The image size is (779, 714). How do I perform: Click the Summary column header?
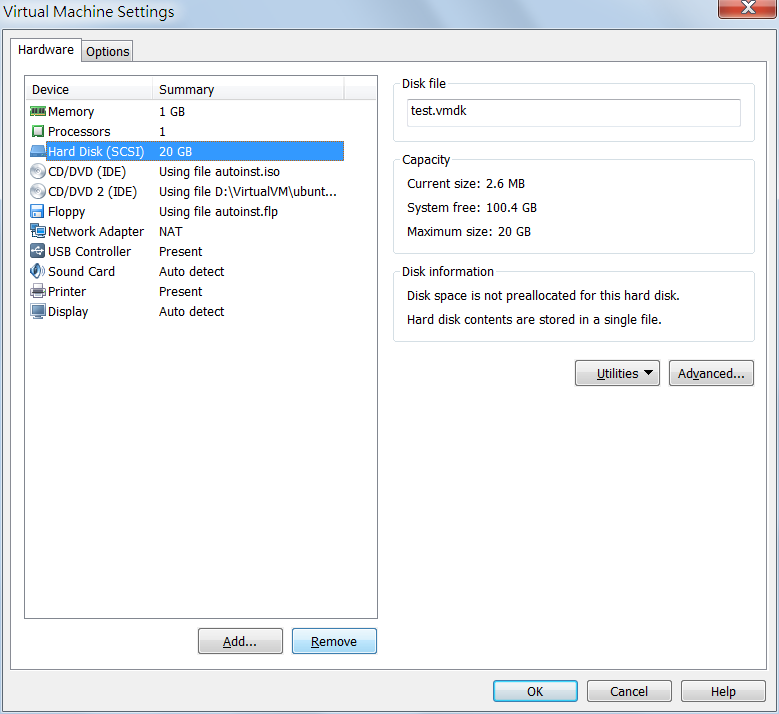coord(248,89)
